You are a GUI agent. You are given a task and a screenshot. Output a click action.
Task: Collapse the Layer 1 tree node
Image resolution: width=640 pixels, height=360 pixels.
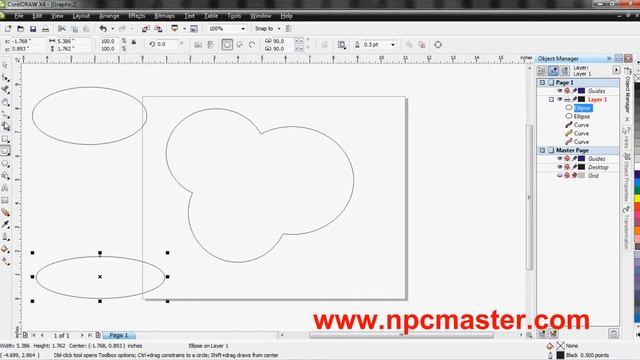[x=551, y=99]
